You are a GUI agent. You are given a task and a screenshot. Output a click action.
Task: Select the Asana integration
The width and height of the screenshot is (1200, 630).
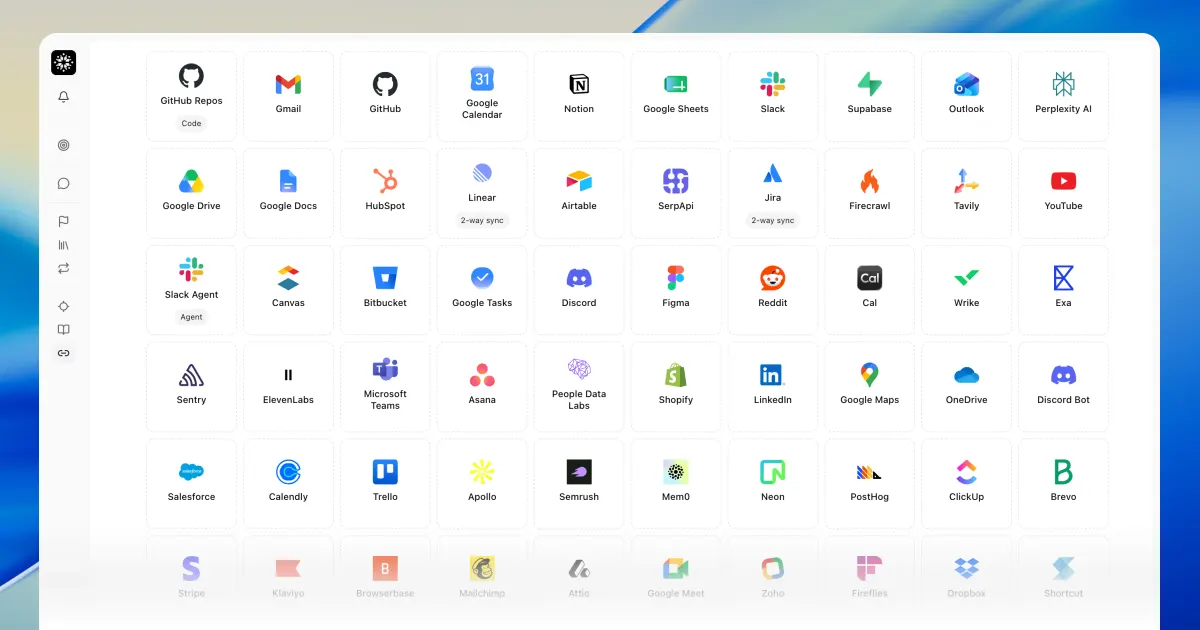click(482, 387)
